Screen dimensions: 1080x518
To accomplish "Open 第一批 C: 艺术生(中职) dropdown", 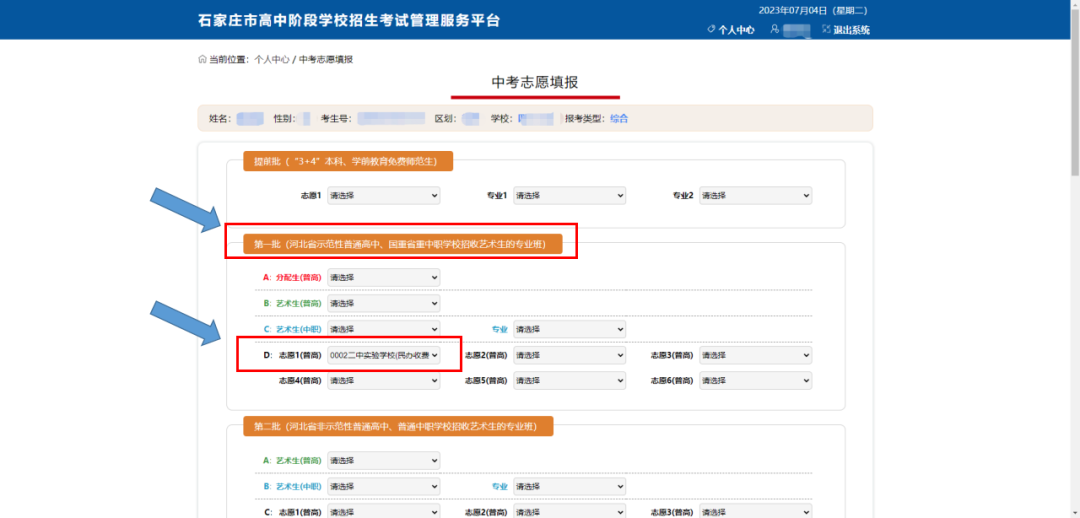I will tap(384, 329).
